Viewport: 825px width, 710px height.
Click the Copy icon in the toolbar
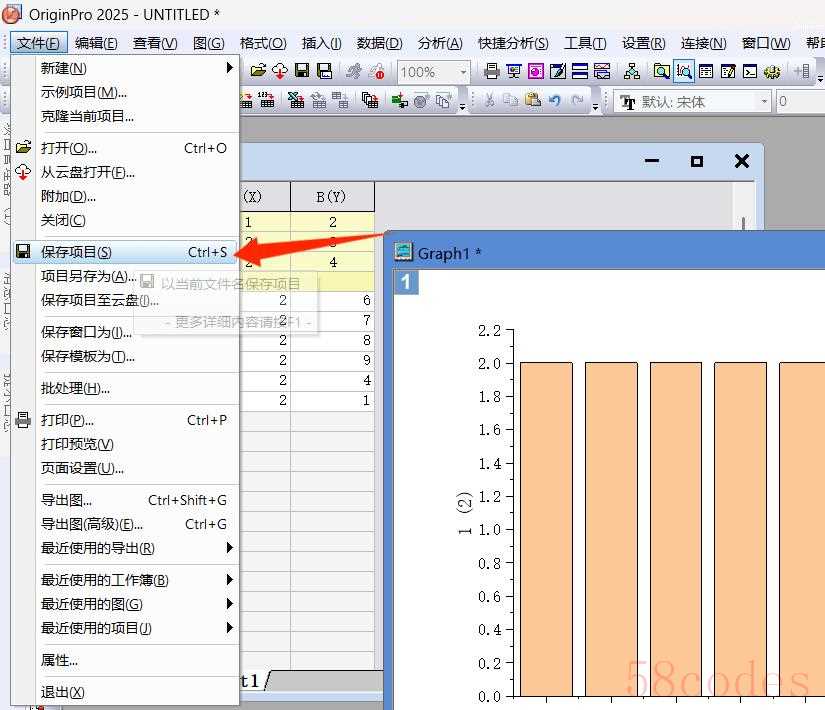click(511, 100)
